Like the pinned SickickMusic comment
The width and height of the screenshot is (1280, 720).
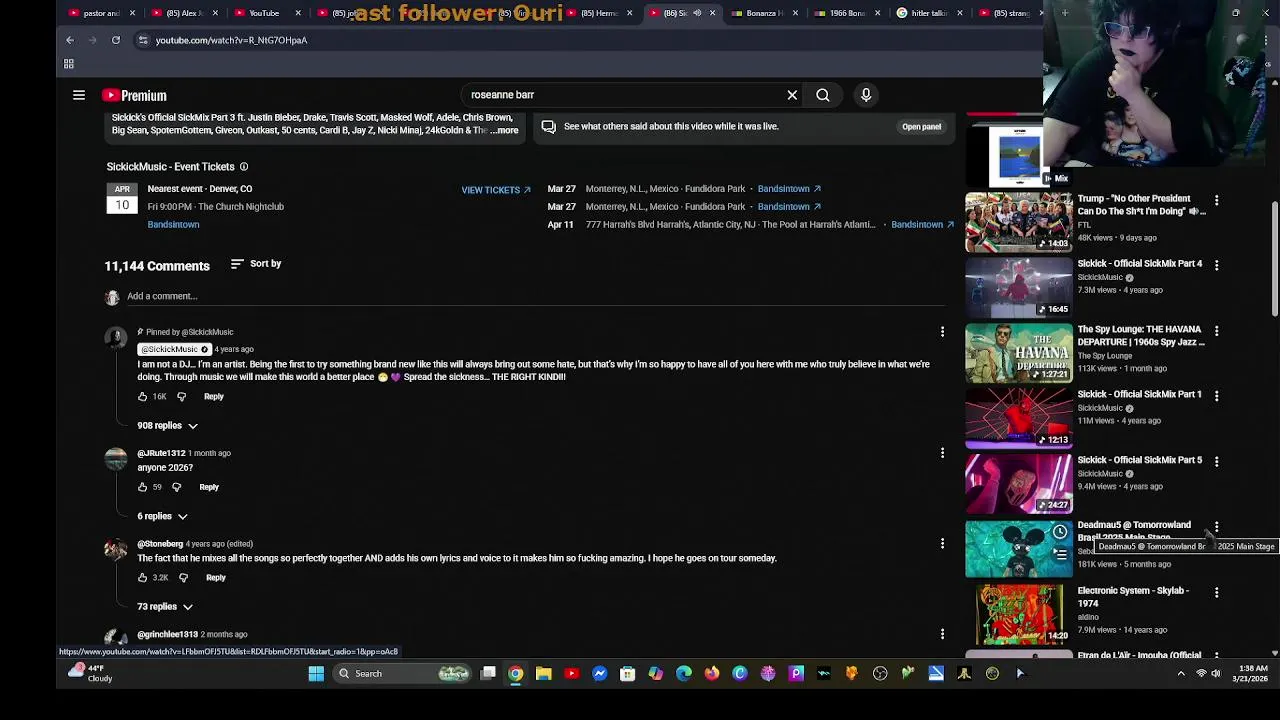[x=142, y=397]
